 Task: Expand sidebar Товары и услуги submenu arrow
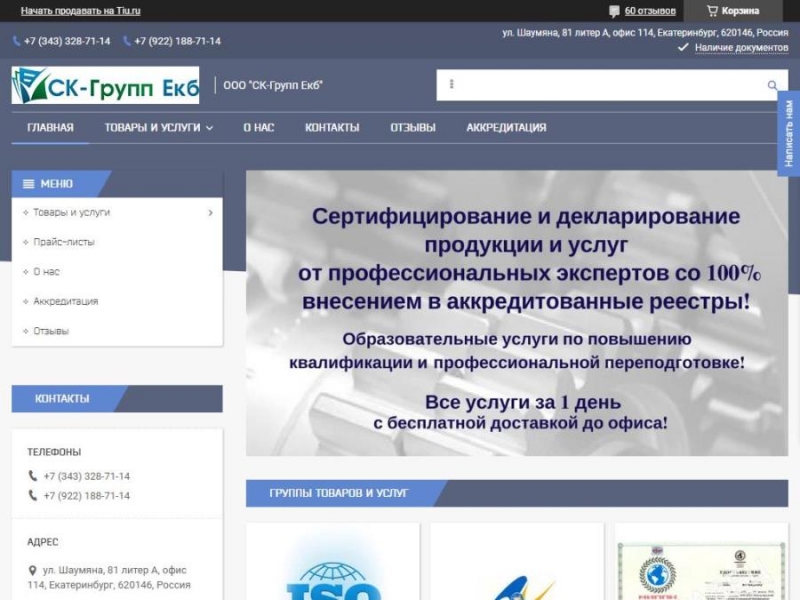(210, 213)
